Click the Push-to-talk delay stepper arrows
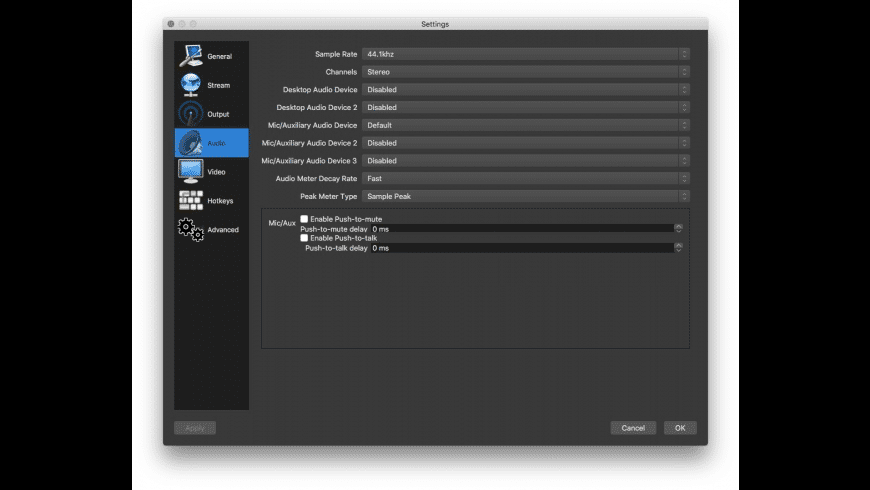 click(679, 247)
